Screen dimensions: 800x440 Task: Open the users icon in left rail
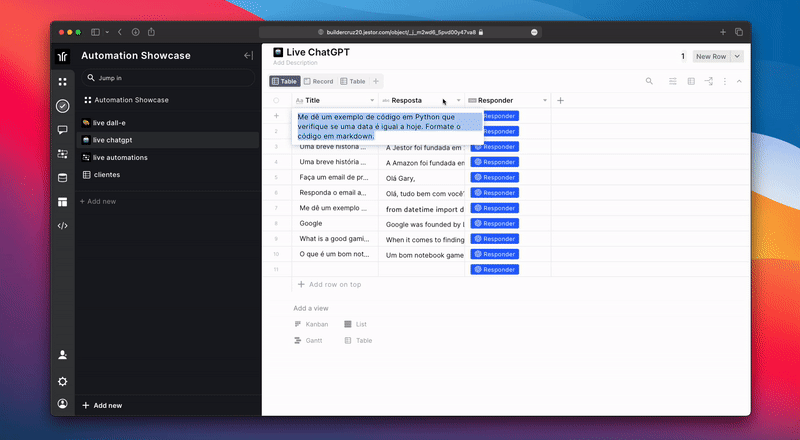(x=63, y=355)
